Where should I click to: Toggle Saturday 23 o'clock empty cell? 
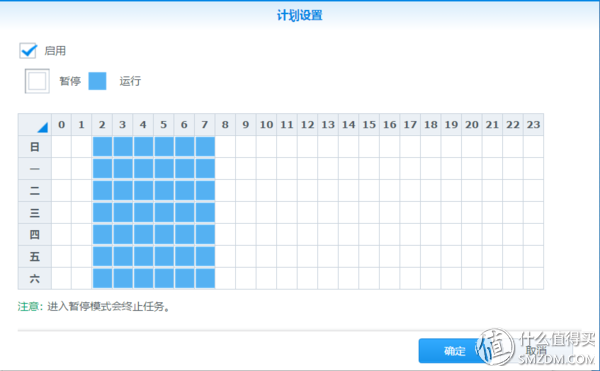533,278
